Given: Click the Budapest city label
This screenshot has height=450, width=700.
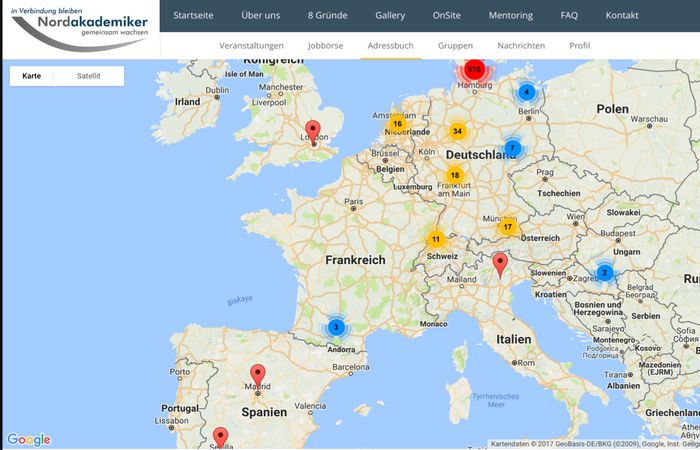Looking at the screenshot, I should coord(618,233).
